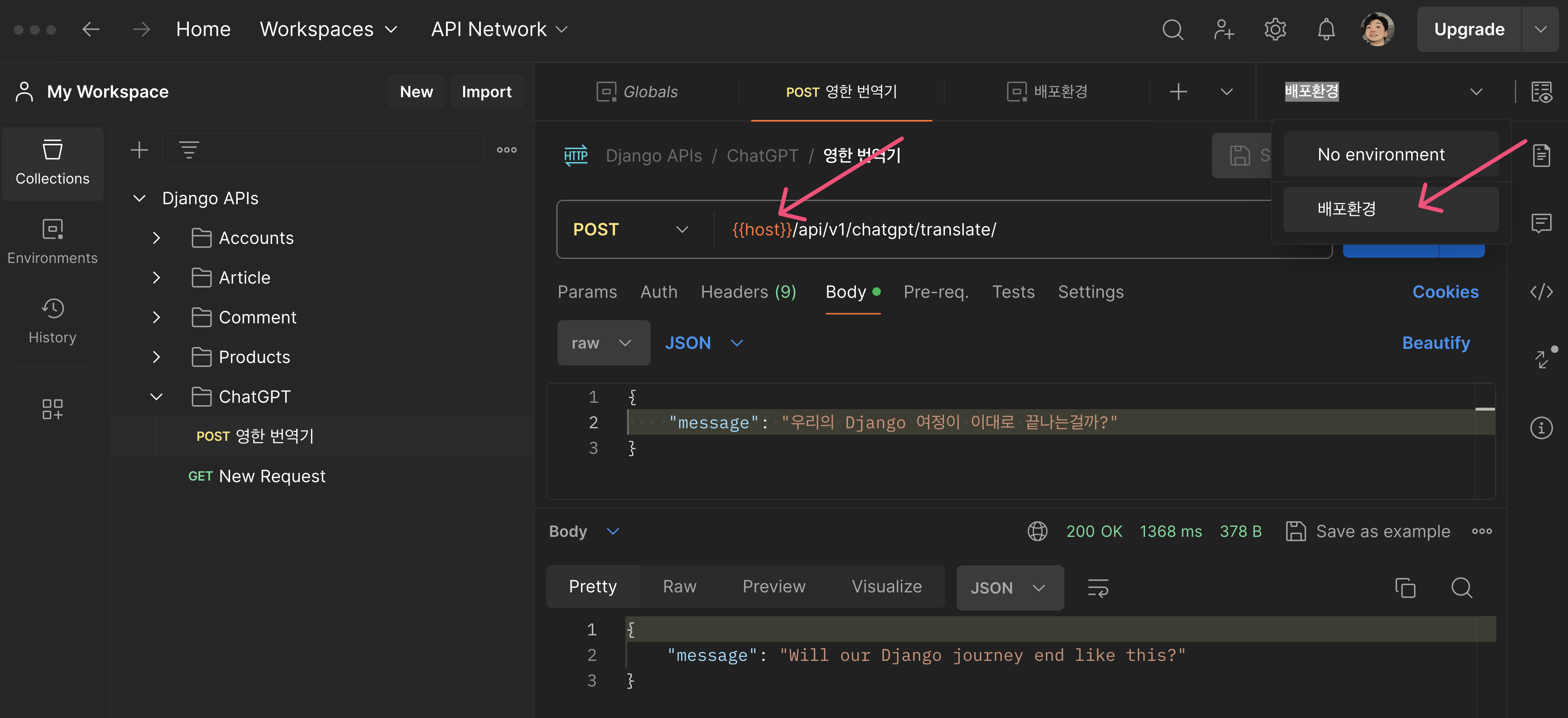Open the code snippet panel icon
The width and height of the screenshot is (1568, 718).
point(1540,292)
